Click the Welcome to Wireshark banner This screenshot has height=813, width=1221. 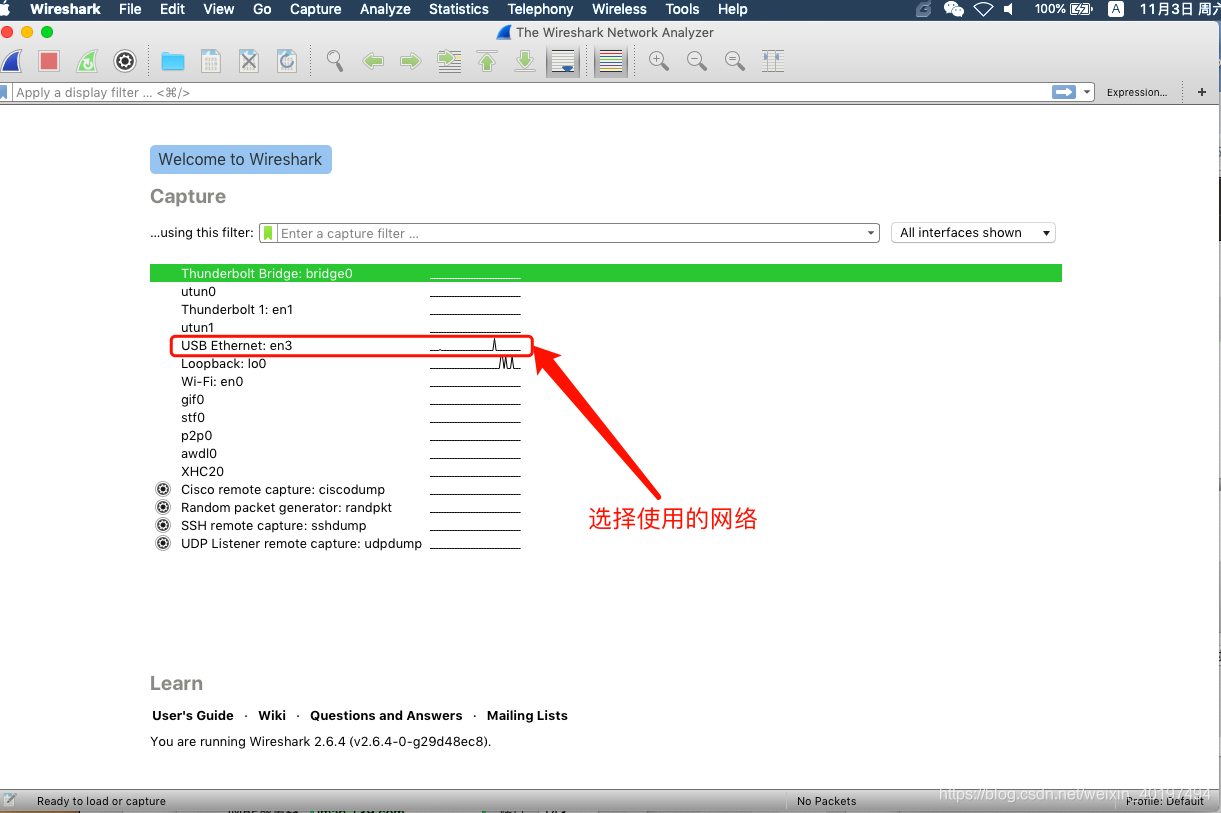[240, 160]
